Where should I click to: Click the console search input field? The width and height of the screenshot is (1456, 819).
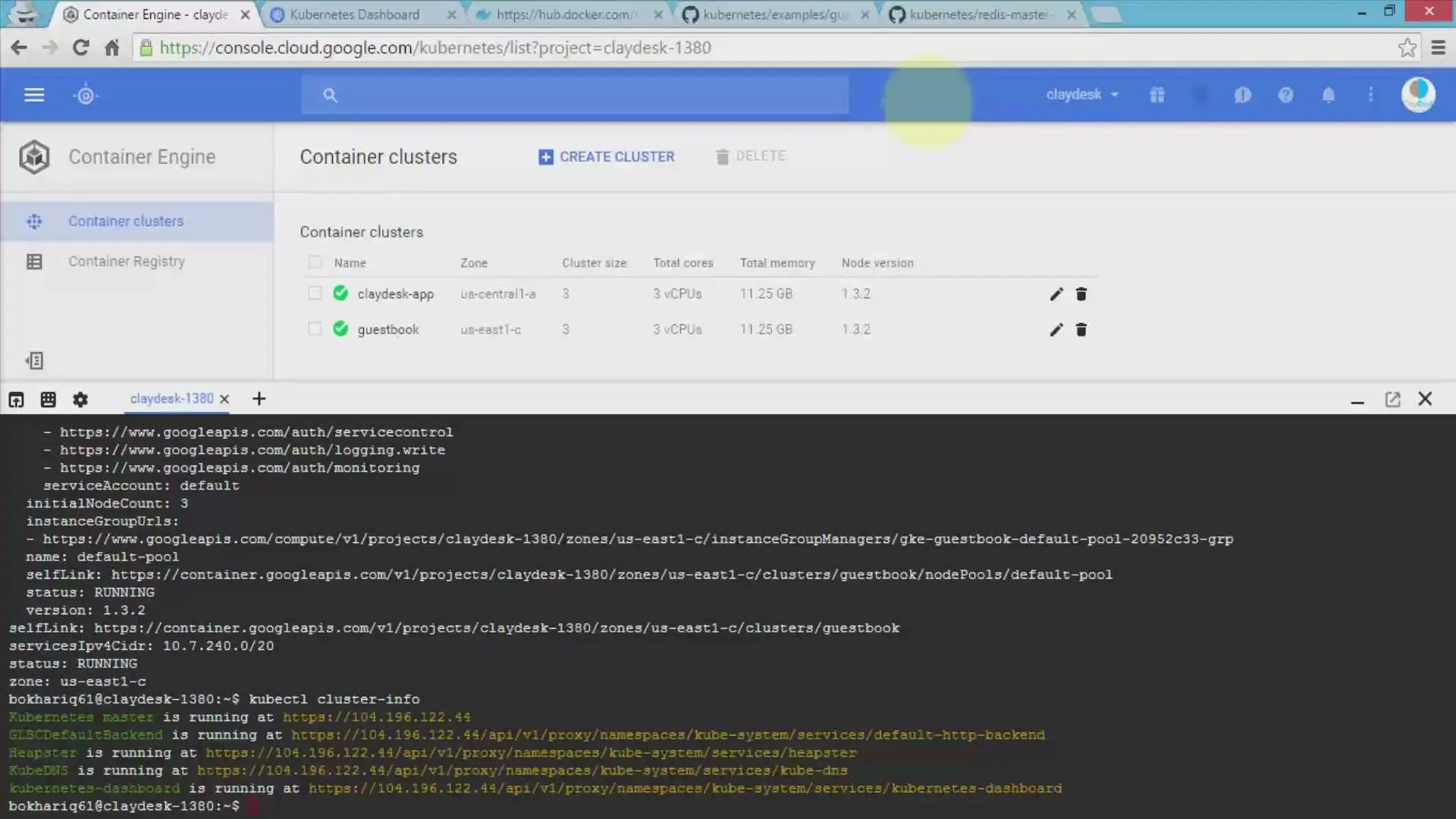pyautogui.click(x=575, y=95)
